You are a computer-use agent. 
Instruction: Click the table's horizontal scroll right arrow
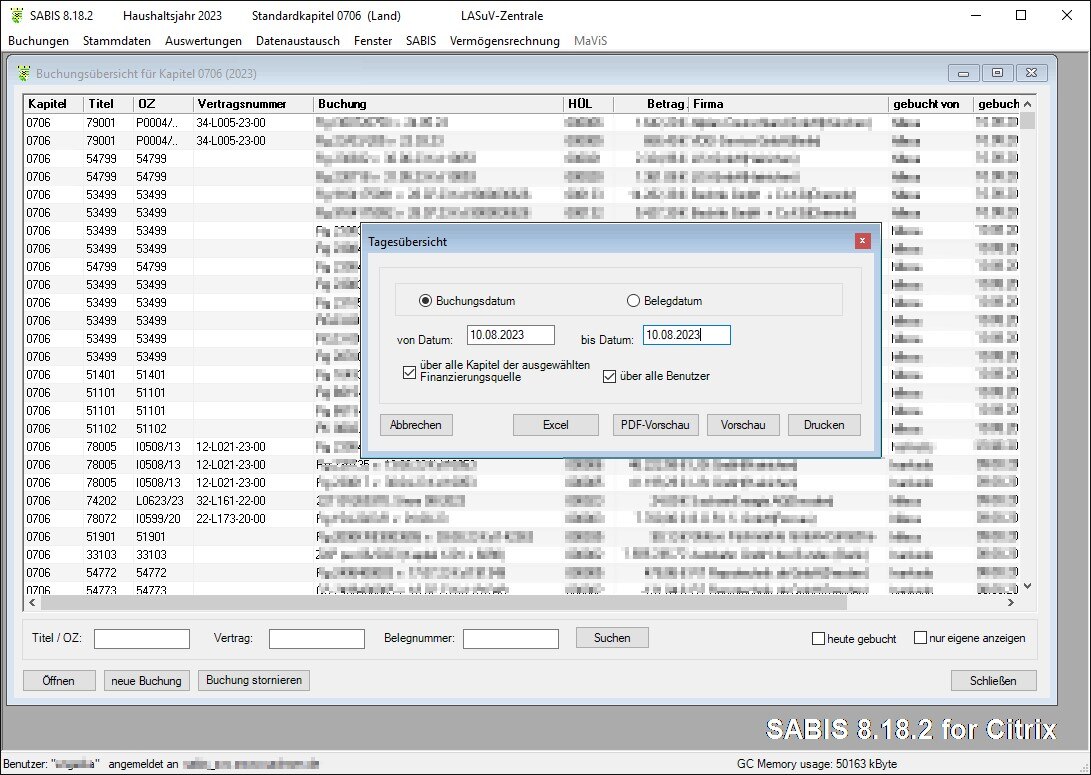1011,602
